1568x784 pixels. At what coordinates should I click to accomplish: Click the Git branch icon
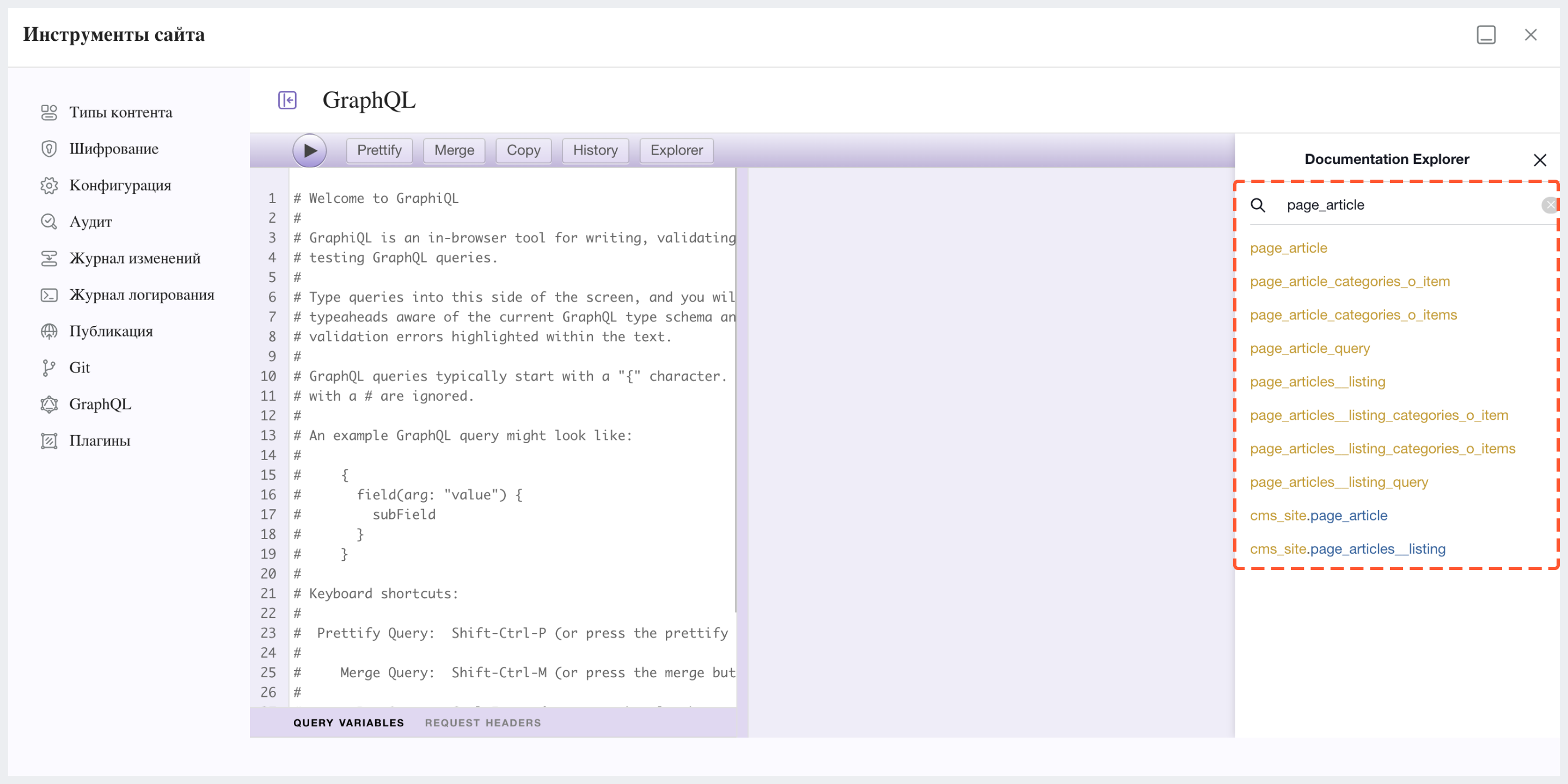(x=48, y=367)
